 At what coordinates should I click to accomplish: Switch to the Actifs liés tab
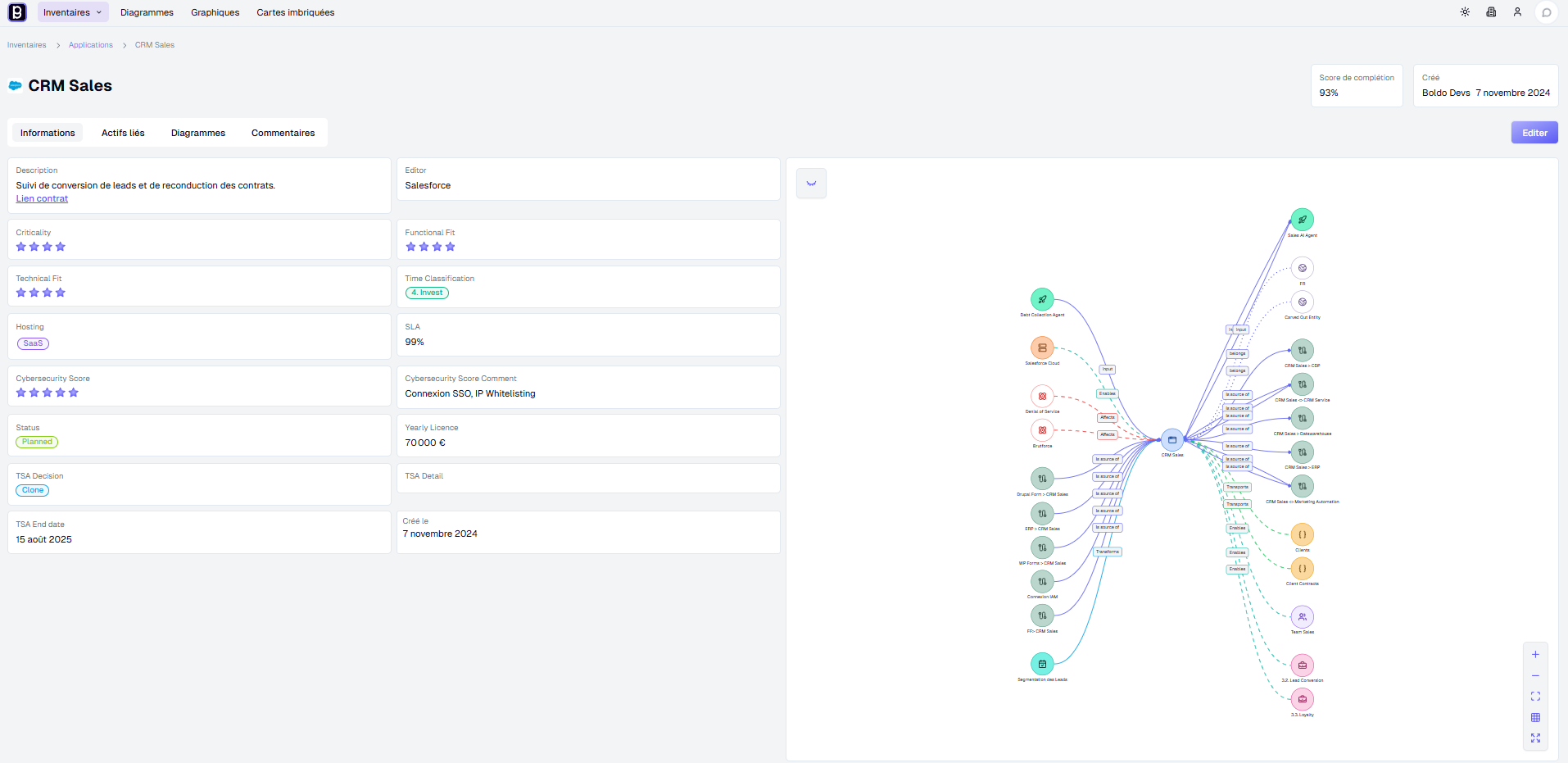pos(123,133)
